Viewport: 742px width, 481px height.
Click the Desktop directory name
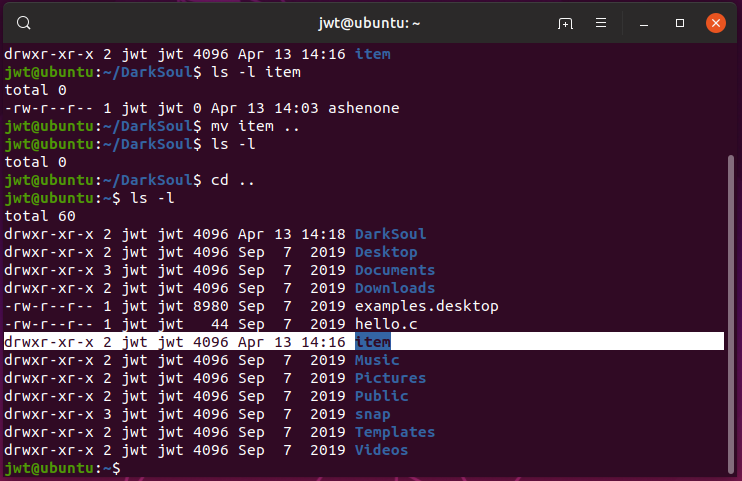[x=386, y=252]
